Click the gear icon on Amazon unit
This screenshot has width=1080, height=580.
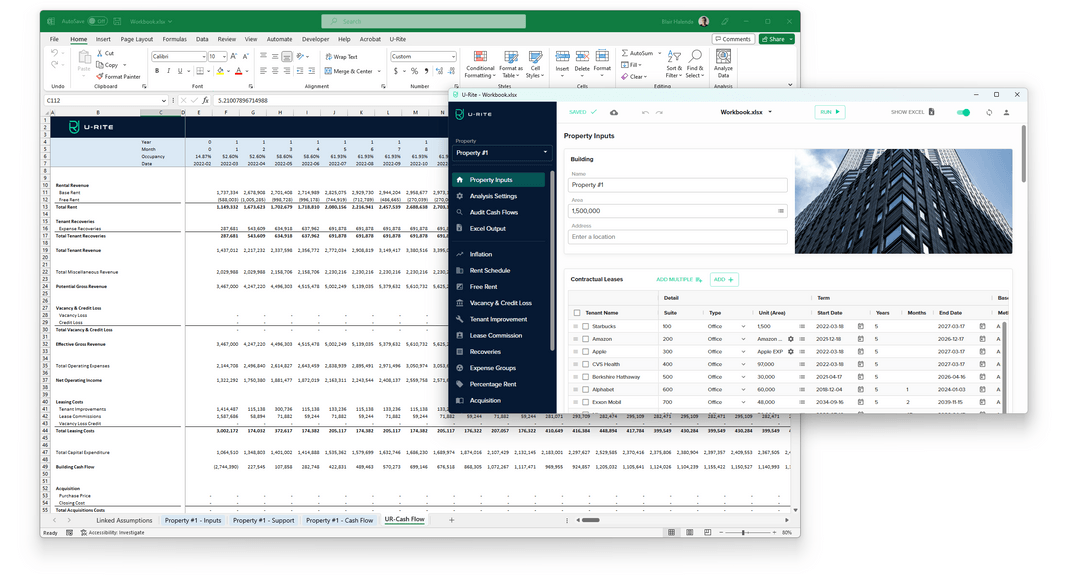(790, 339)
